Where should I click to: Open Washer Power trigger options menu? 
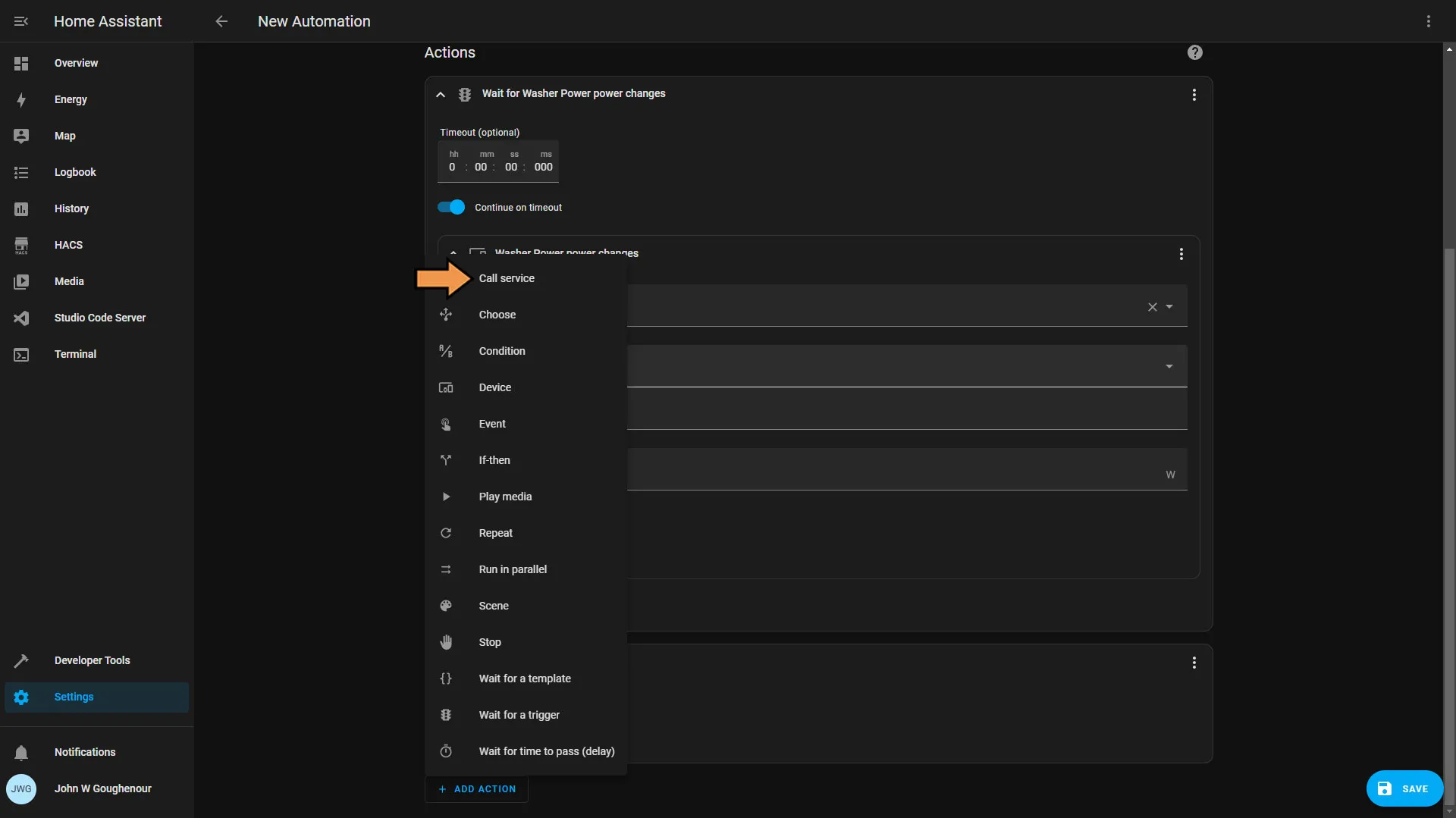pyautogui.click(x=1181, y=254)
